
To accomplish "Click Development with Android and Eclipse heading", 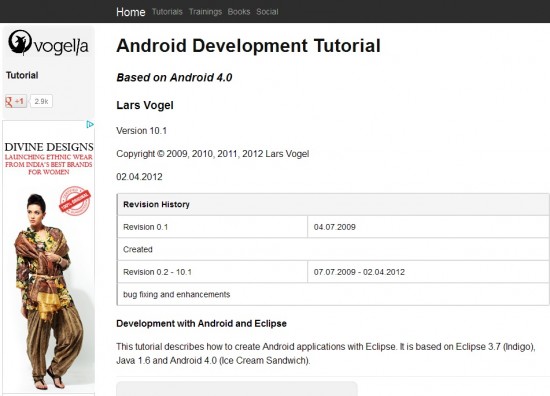I will click(201, 323).
